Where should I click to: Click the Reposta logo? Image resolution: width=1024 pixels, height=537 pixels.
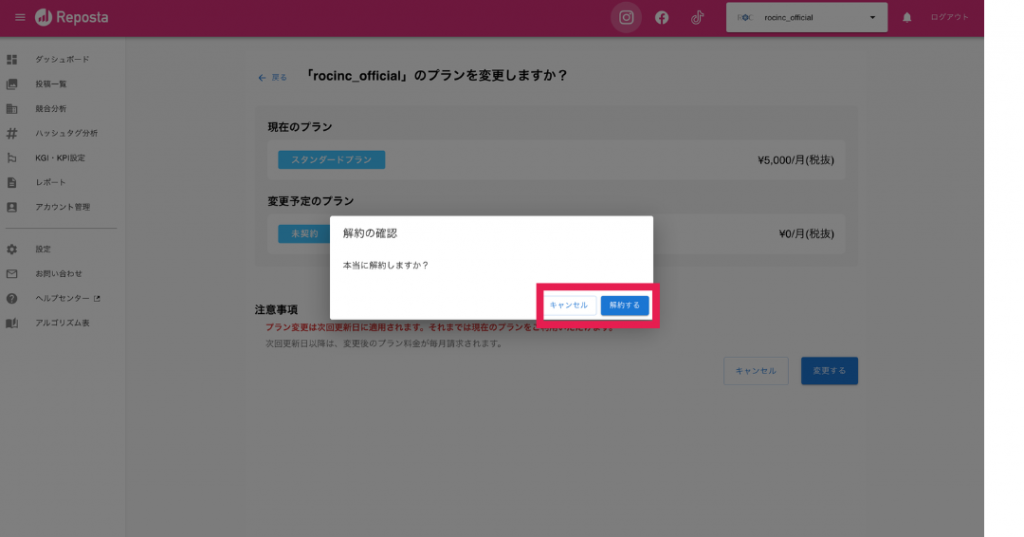pyautogui.click(x=71, y=18)
